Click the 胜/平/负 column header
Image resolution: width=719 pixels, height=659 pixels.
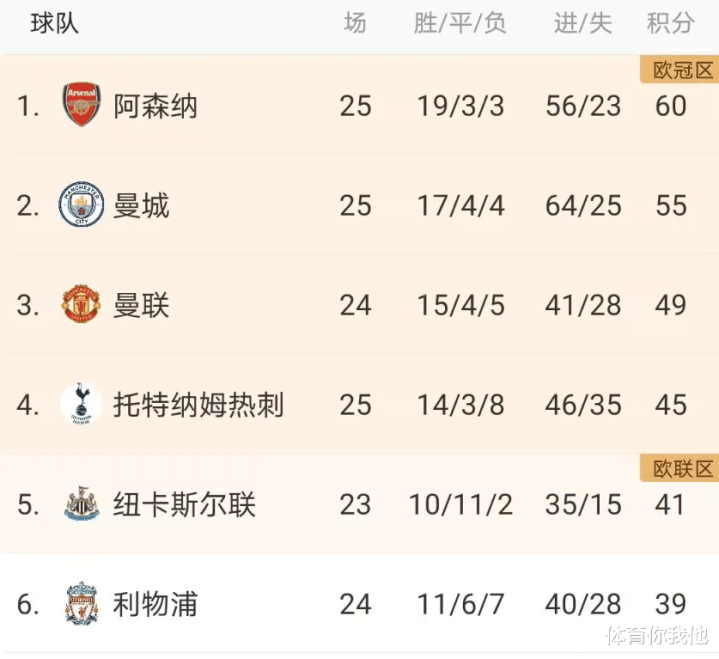pos(460,24)
